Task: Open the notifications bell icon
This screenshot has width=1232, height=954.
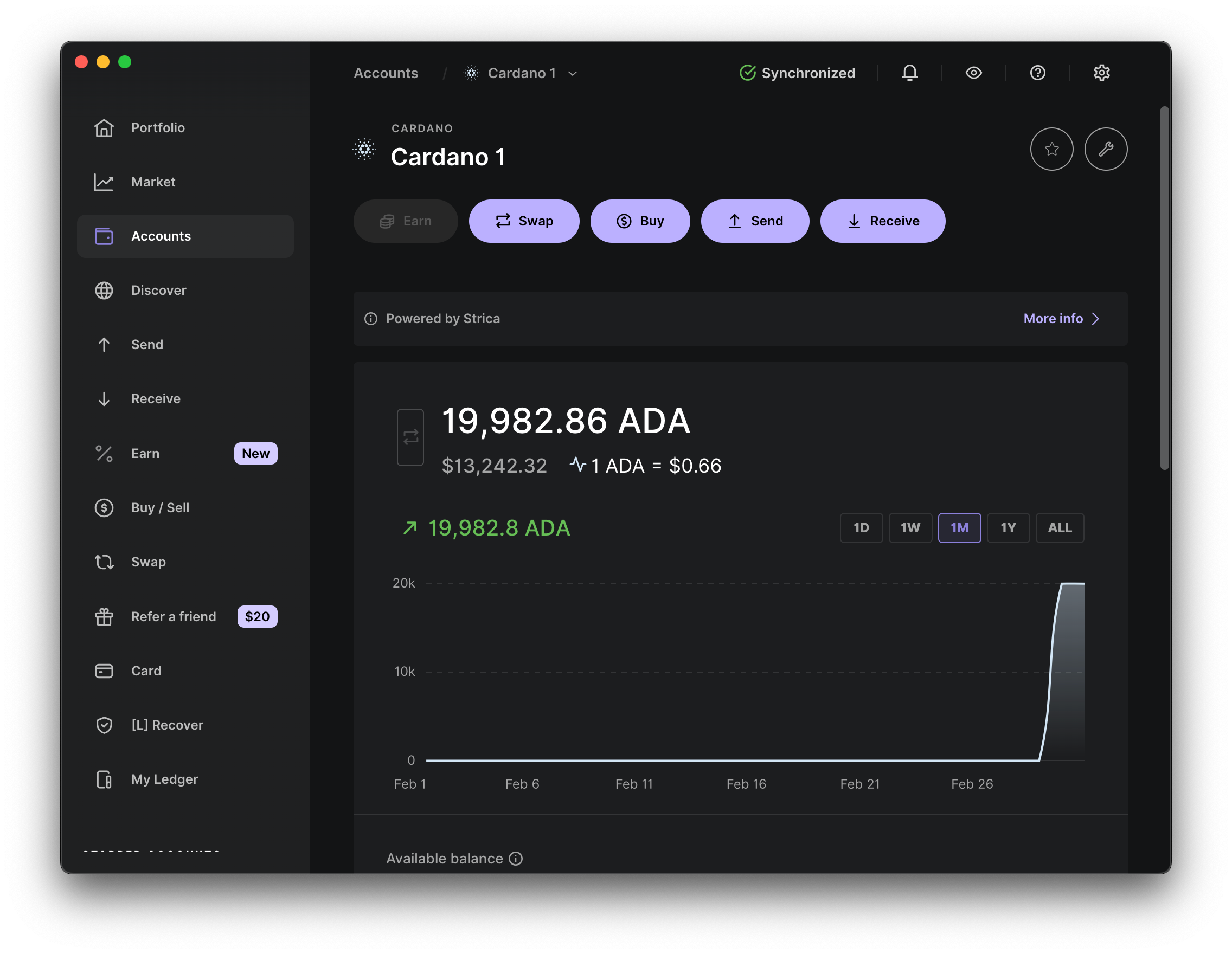Action: [x=909, y=73]
